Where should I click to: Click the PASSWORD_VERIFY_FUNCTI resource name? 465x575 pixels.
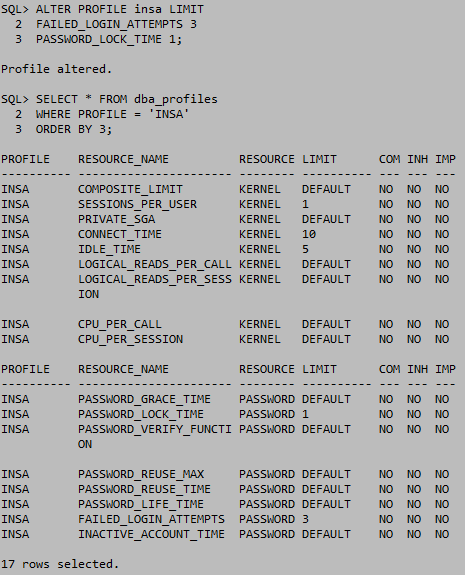[x=155, y=429]
